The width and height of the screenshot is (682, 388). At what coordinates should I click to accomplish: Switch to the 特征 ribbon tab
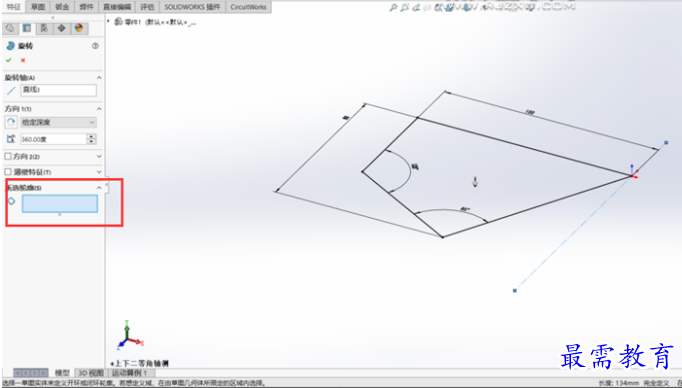13,7
